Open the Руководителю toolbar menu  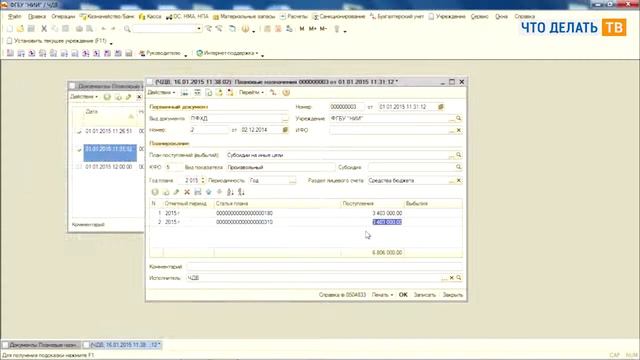160,53
